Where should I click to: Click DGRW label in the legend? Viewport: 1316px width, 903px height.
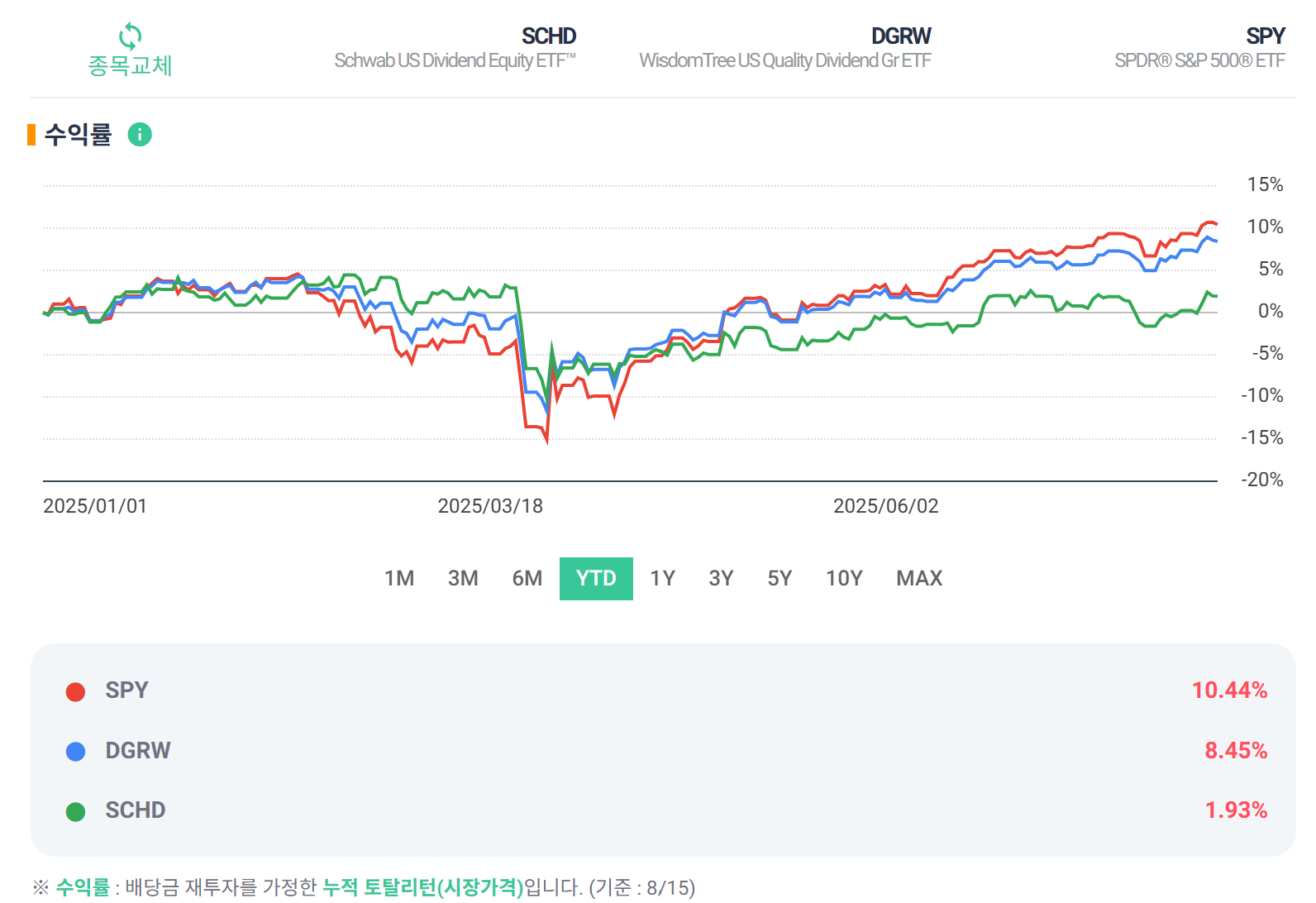pos(137,751)
